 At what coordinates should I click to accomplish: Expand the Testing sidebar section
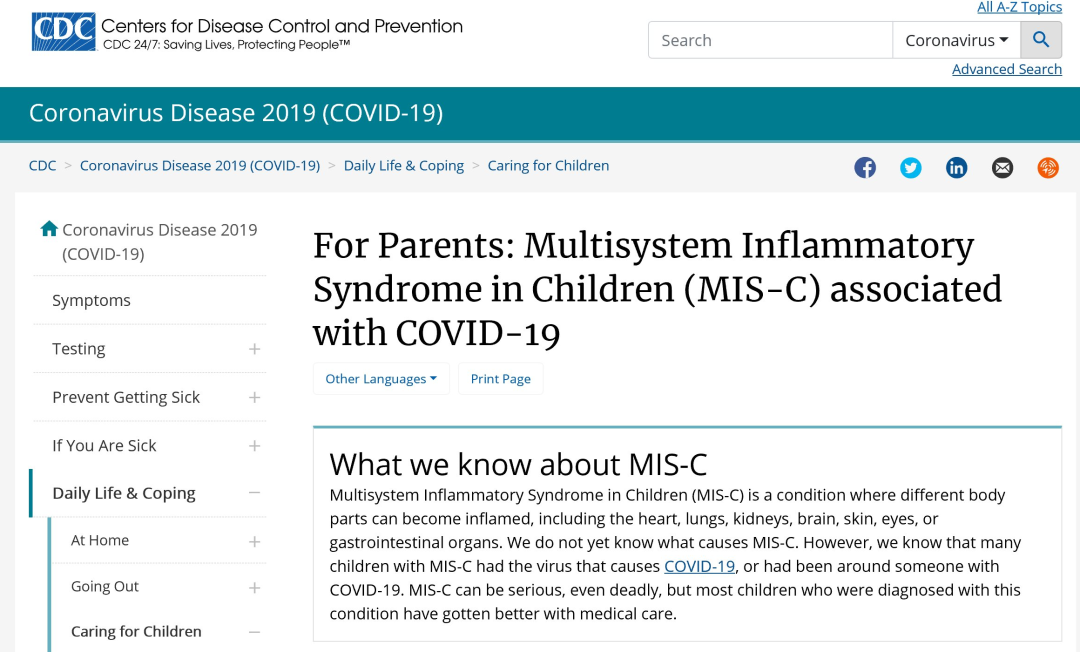coord(254,349)
